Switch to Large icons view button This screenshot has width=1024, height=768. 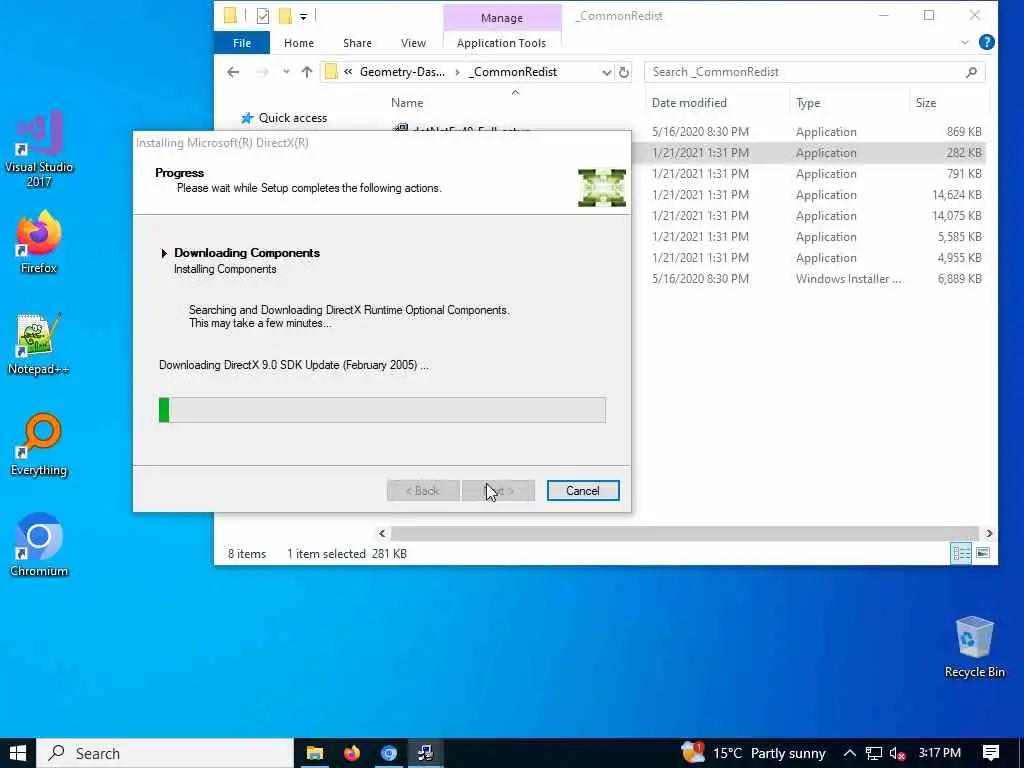click(x=982, y=553)
